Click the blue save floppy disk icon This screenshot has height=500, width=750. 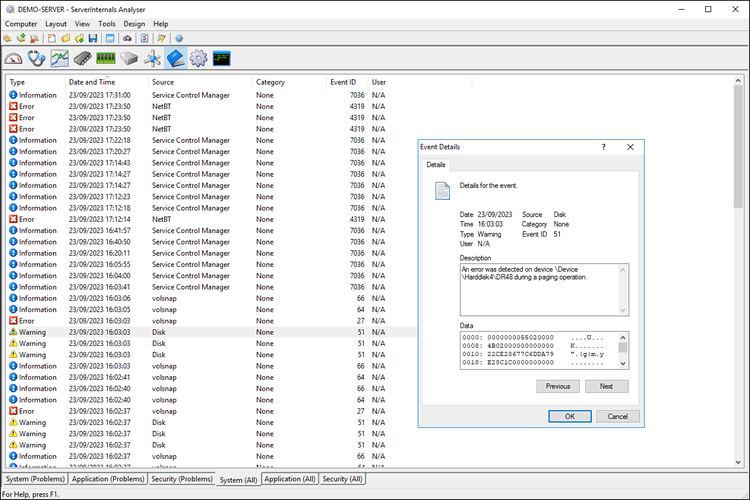(x=93, y=38)
